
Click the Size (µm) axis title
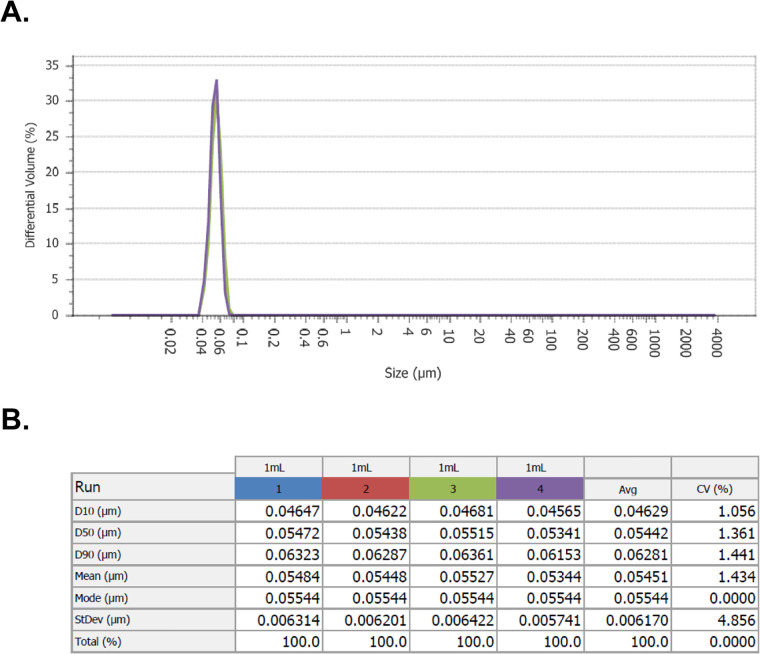pos(413,373)
